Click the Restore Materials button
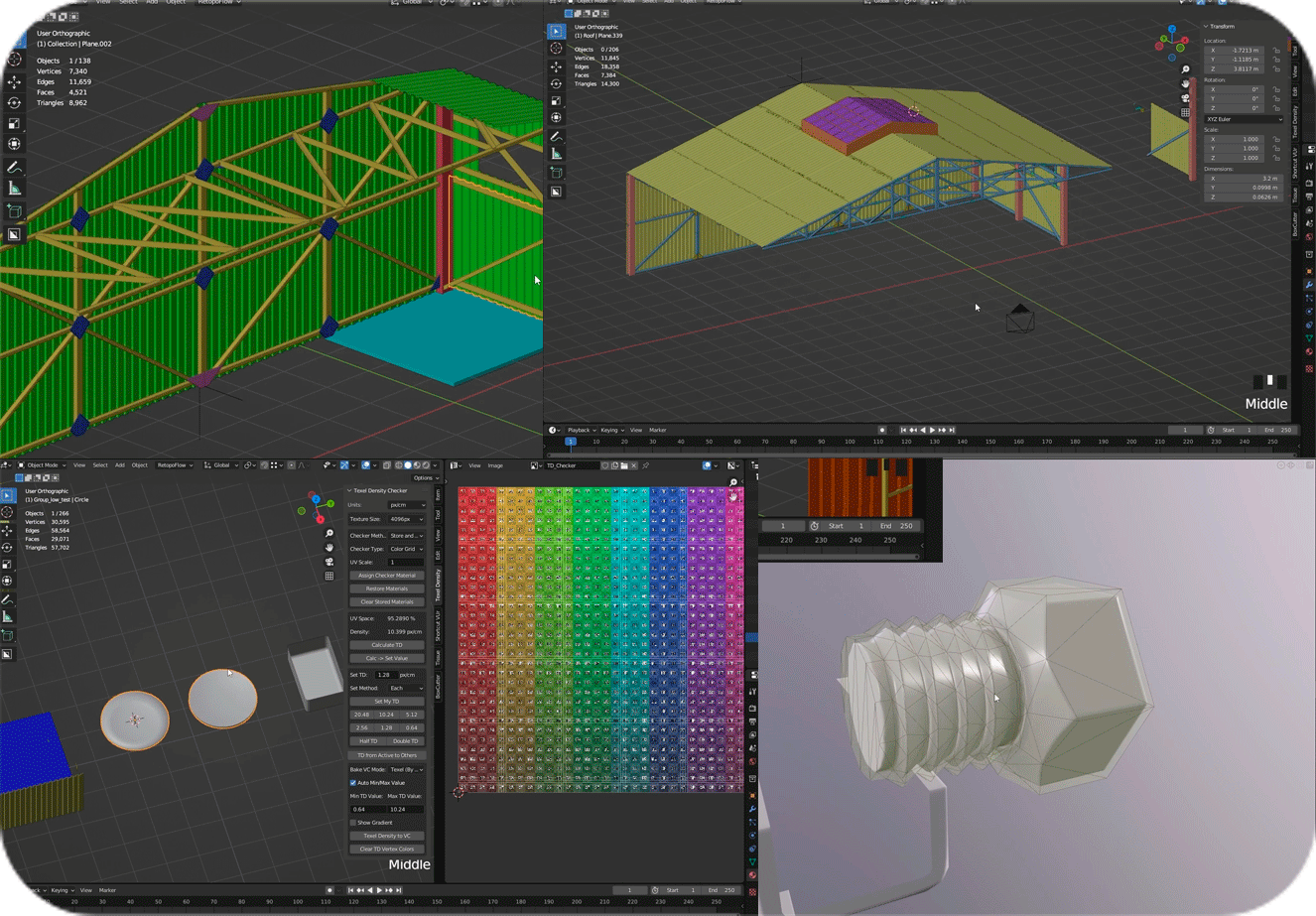The image size is (1316, 916). point(387,589)
